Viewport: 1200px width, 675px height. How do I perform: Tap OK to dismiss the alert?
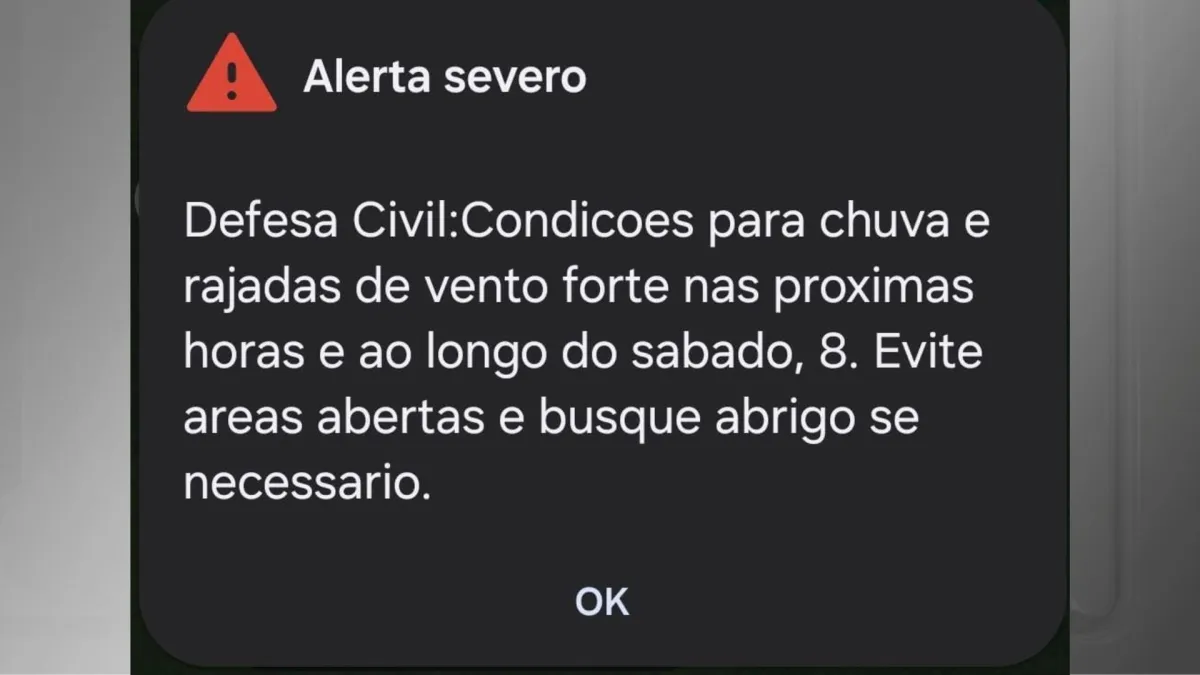point(602,601)
